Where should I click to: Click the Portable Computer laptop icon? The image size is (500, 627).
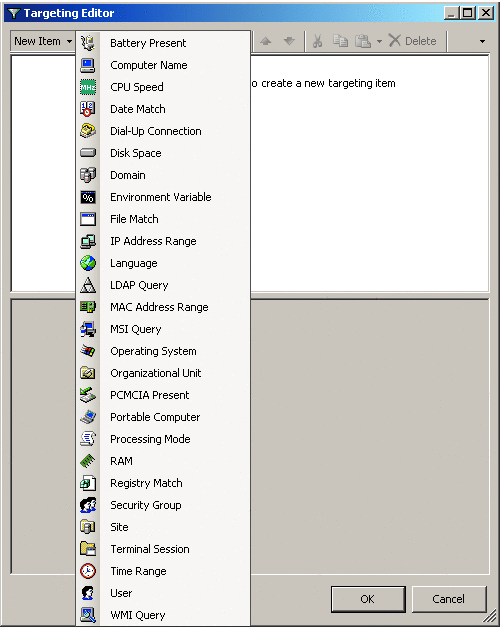coord(88,417)
